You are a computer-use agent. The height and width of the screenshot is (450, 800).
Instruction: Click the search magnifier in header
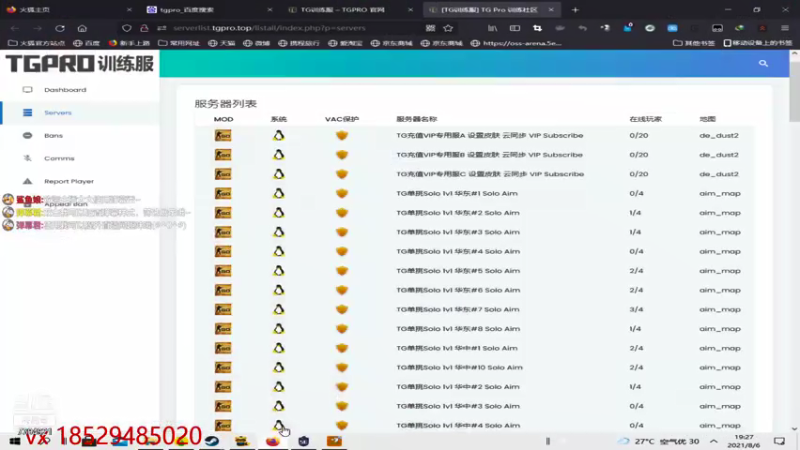(763, 63)
